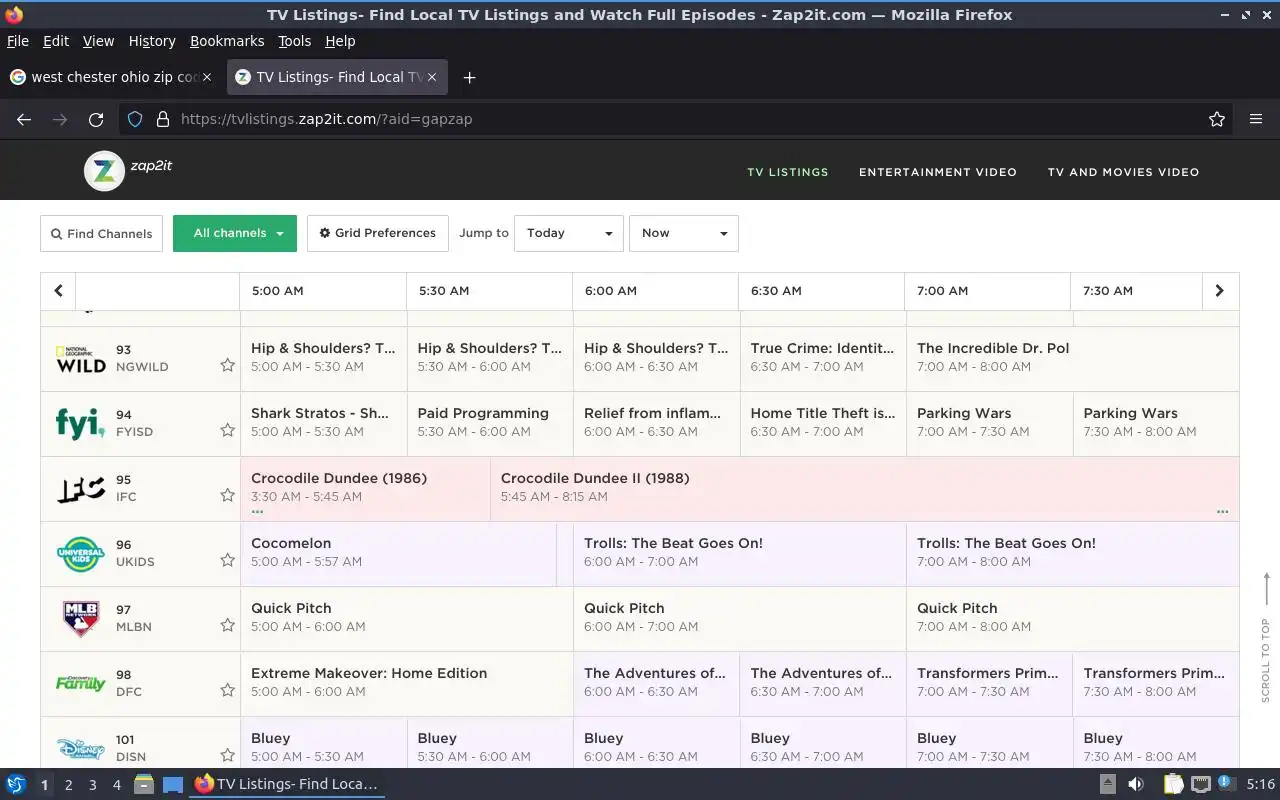Open TV AND MOVIES VIDEO link
This screenshot has height=800, width=1280.
tap(1123, 172)
